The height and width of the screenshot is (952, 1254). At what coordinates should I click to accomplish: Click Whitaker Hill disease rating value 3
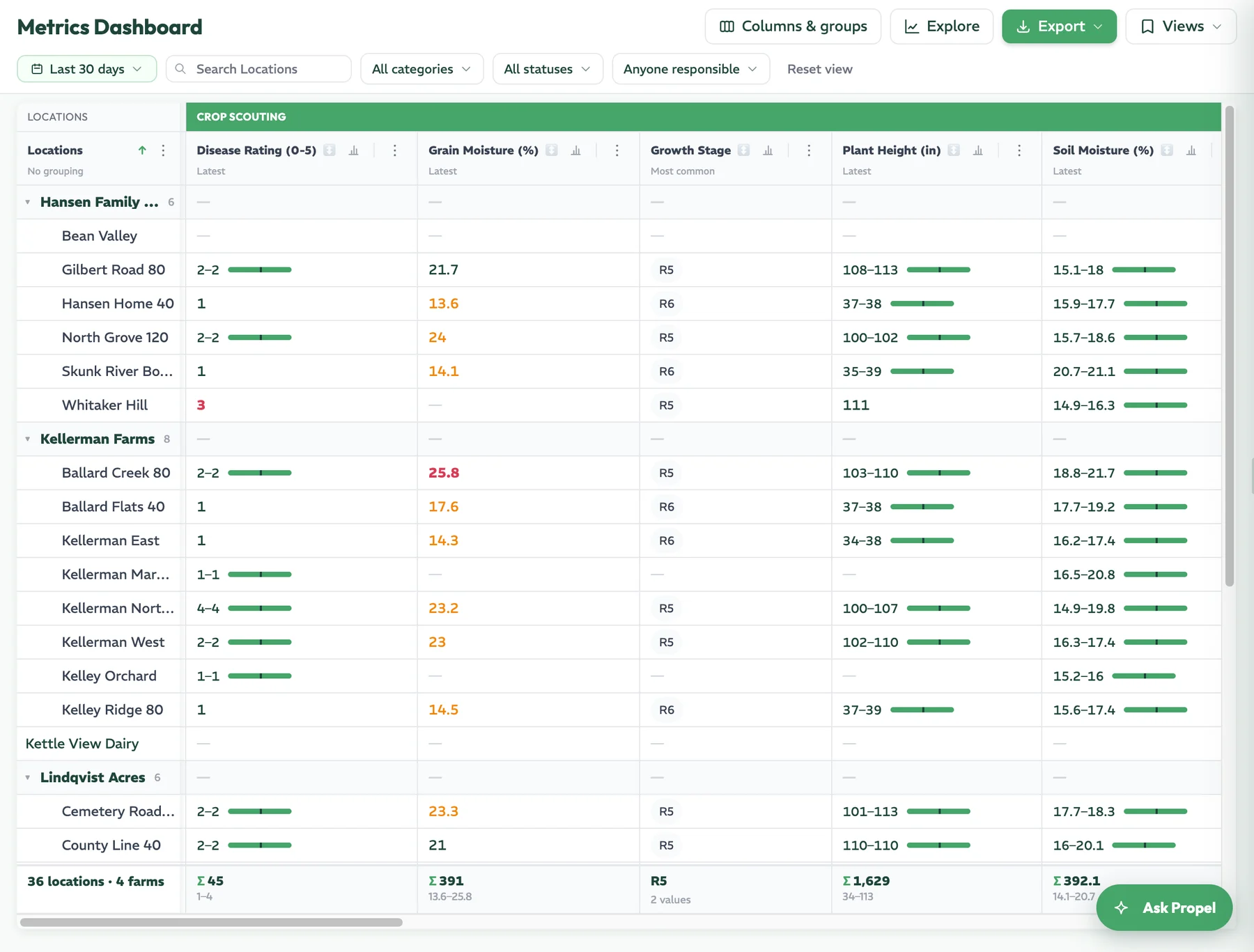(201, 405)
